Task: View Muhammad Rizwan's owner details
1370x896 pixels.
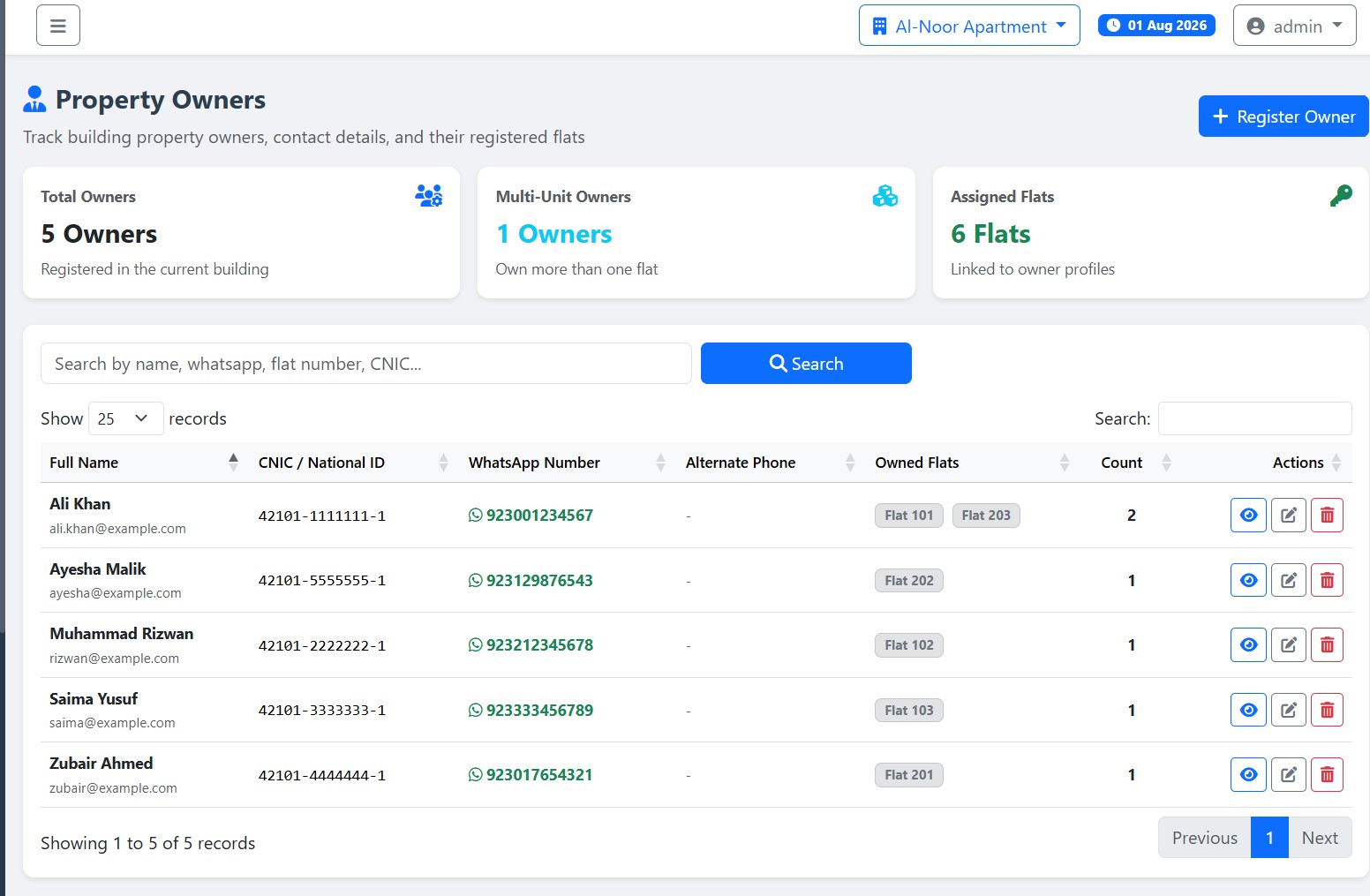Action: [x=1248, y=645]
